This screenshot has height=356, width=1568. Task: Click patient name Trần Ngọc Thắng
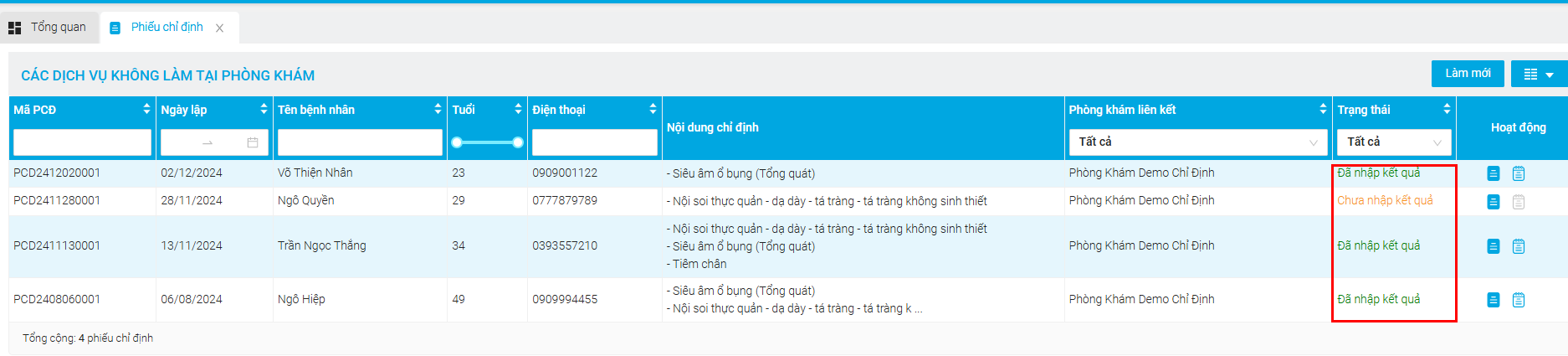(x=322, y=245)
